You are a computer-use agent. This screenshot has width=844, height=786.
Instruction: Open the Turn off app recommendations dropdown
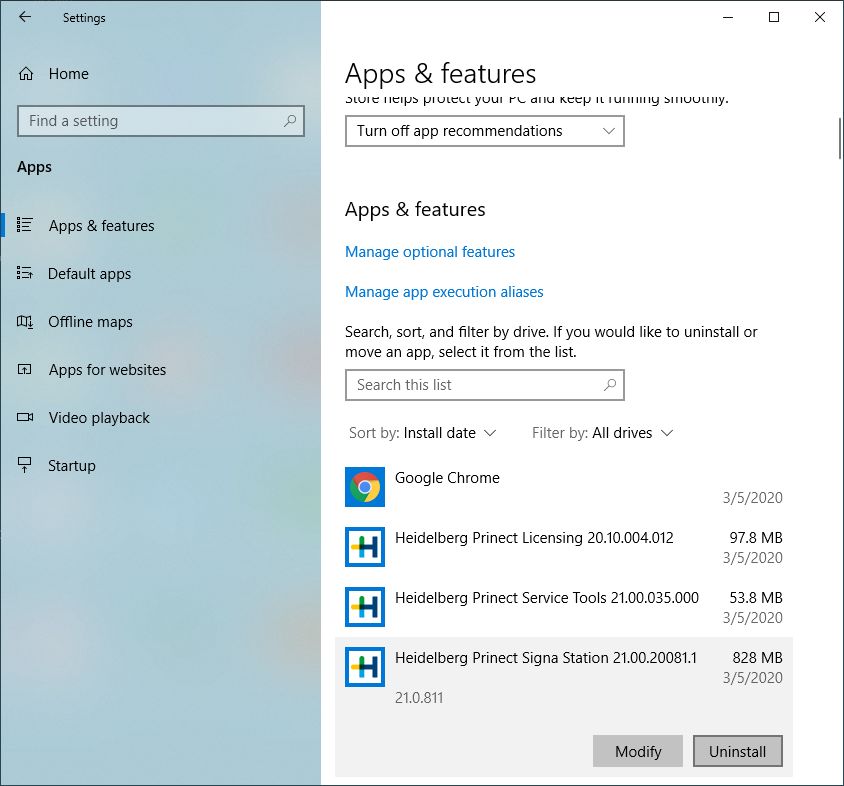coord(484,131)
